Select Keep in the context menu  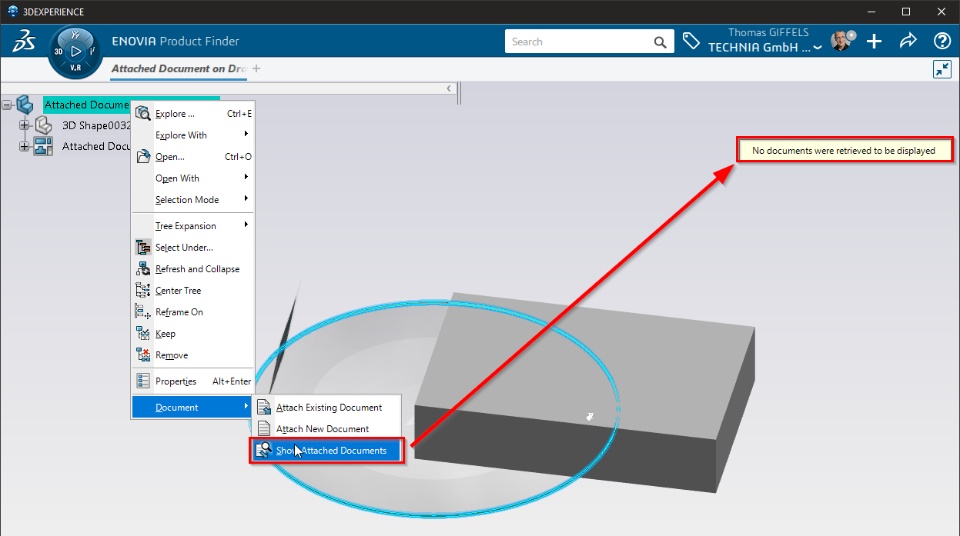(x=193, y=333)
